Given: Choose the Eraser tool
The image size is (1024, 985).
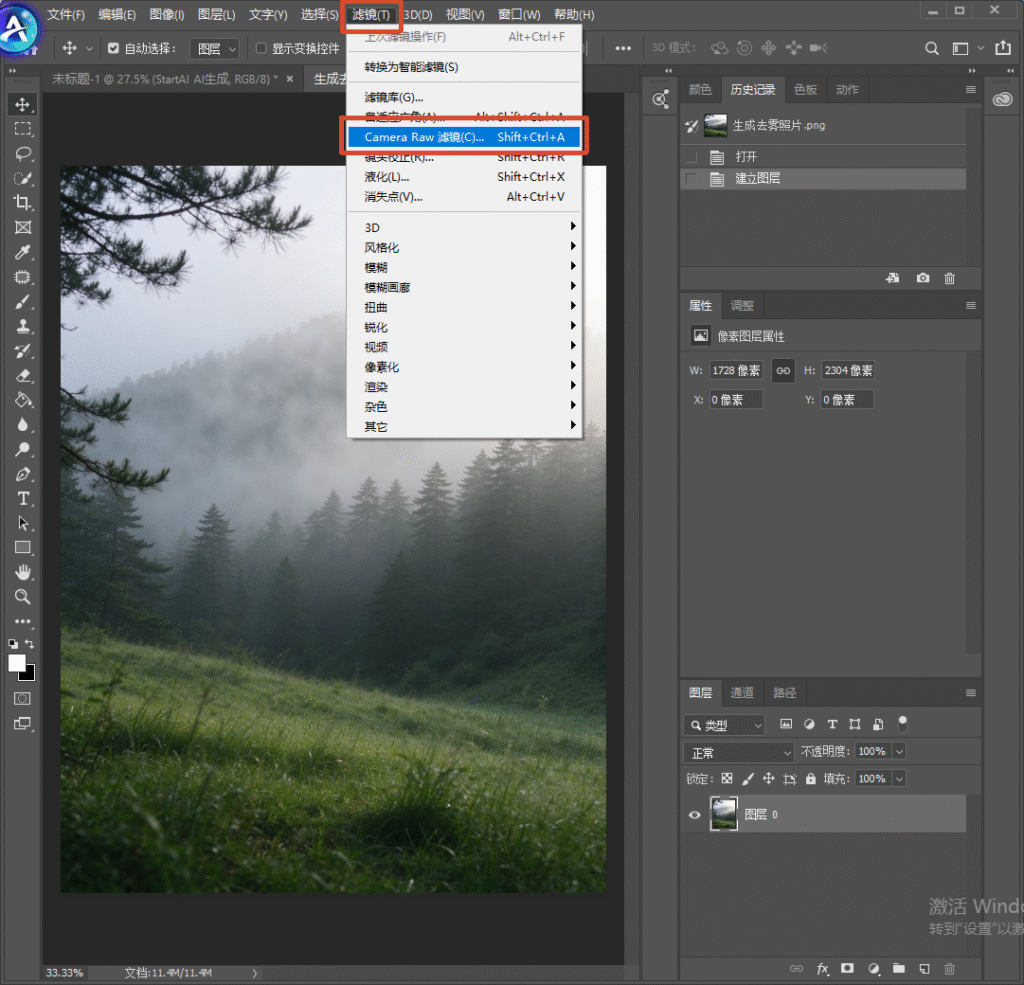Looking at the screenshot, I should point(23,376).
